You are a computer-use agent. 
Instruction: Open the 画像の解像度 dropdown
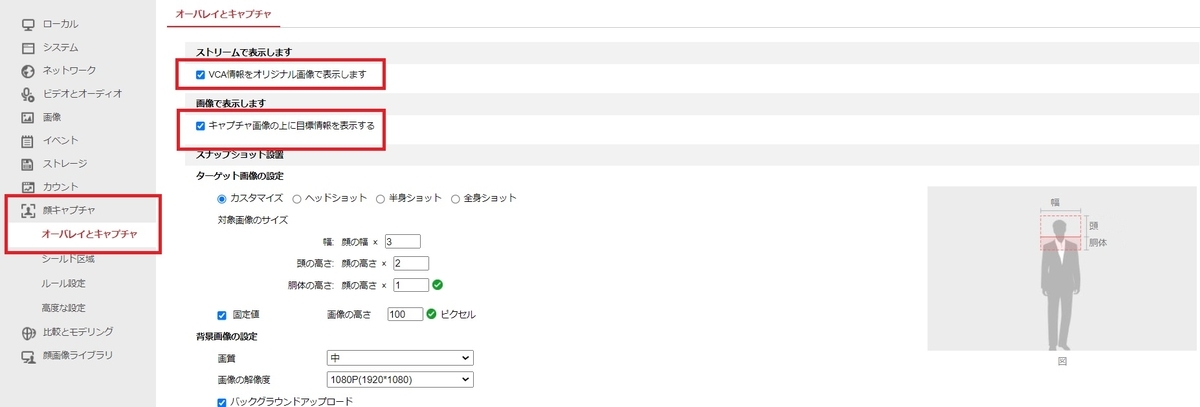(x=399, y=379)
